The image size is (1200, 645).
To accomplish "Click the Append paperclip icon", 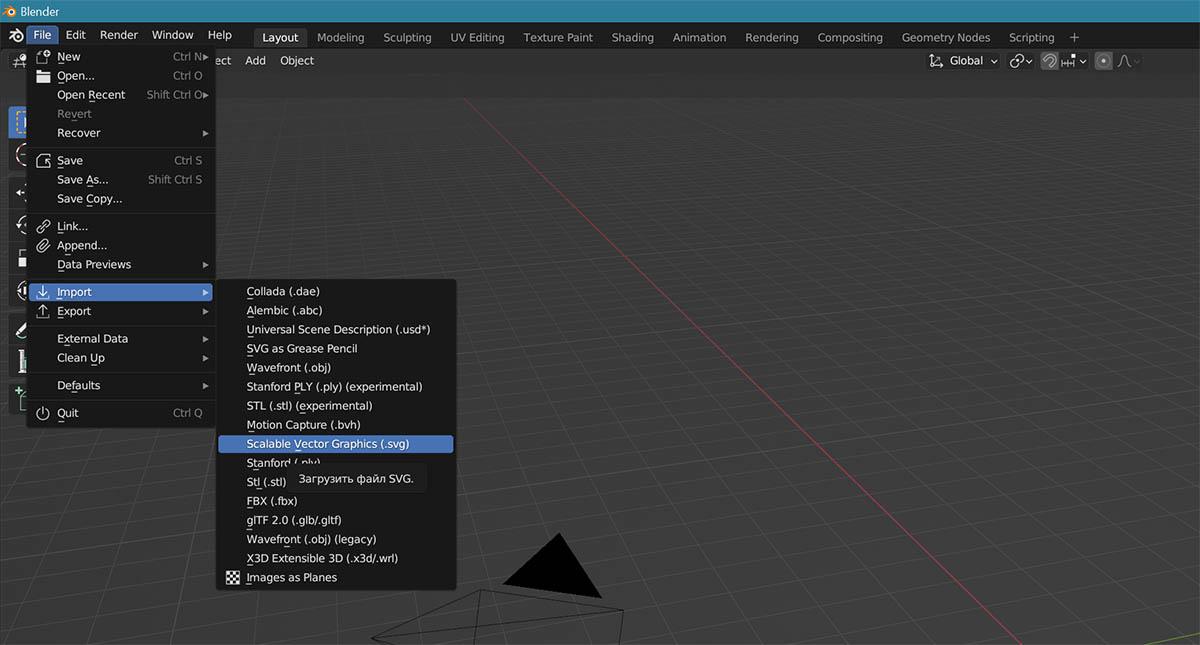I will click(43, 246).
